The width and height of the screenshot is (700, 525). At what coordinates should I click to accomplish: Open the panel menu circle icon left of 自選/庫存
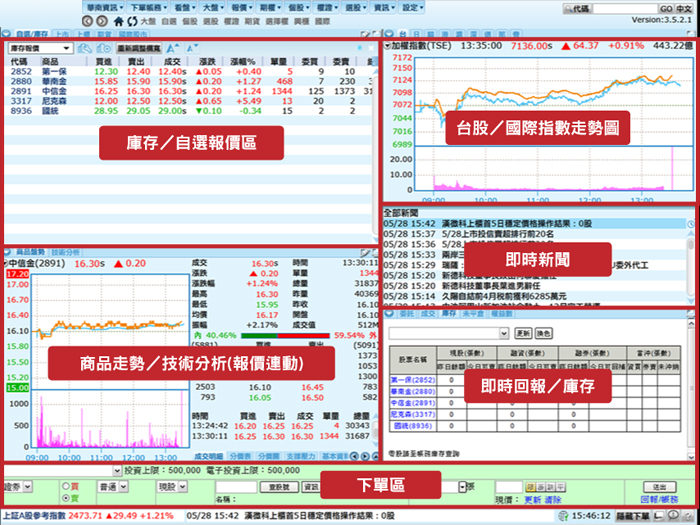(x=7, y=33)
